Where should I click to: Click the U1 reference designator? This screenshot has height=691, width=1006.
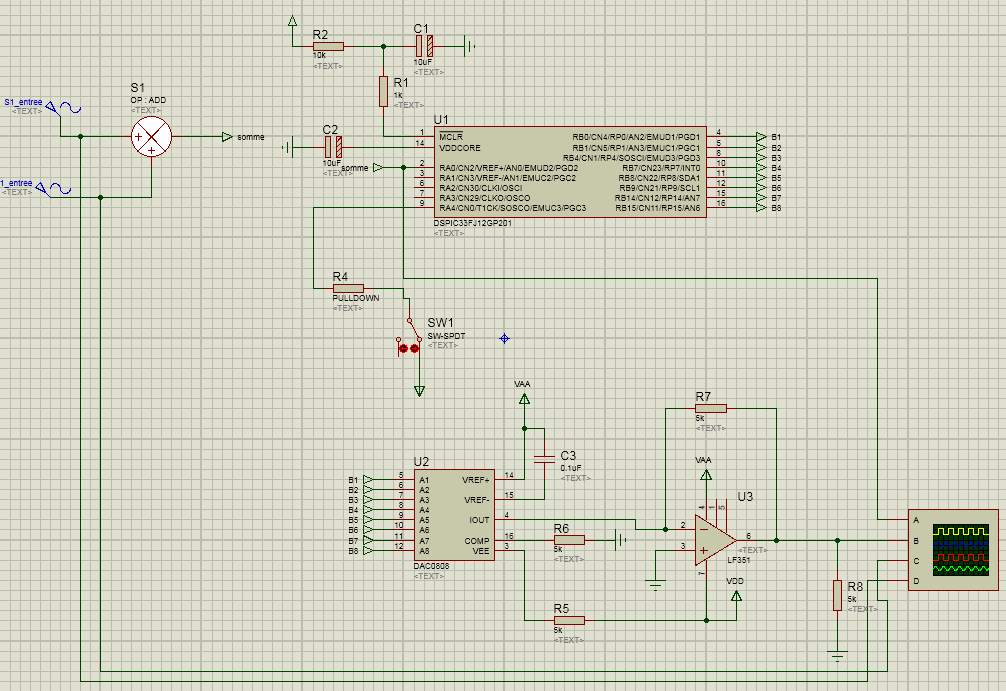coord(441,120)
